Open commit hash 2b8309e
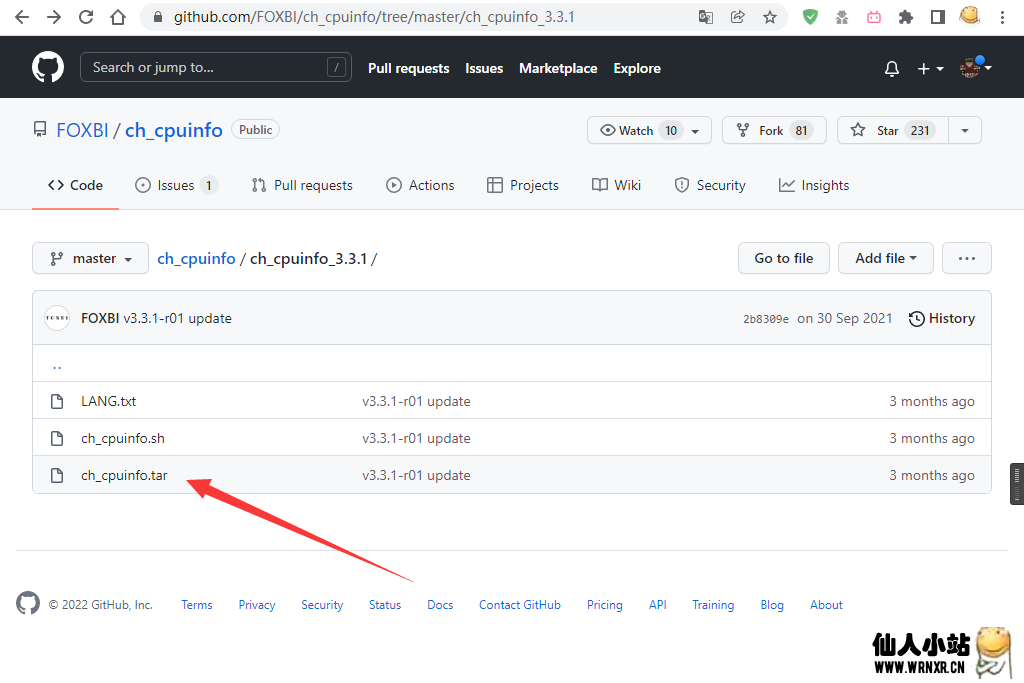The height and width of the screenshot is (683, 1024). (765, 319)
